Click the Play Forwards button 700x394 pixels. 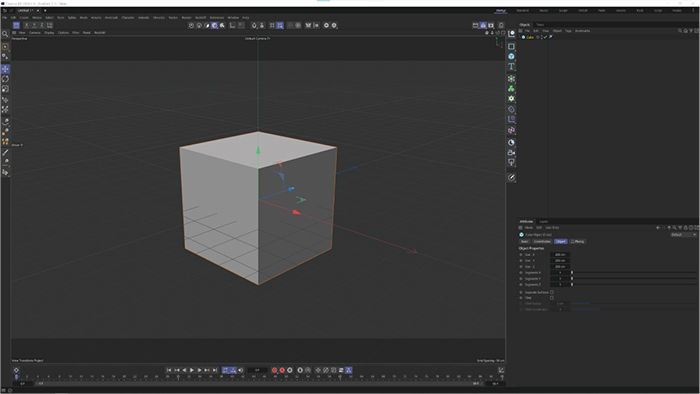[x=192, y=370]
